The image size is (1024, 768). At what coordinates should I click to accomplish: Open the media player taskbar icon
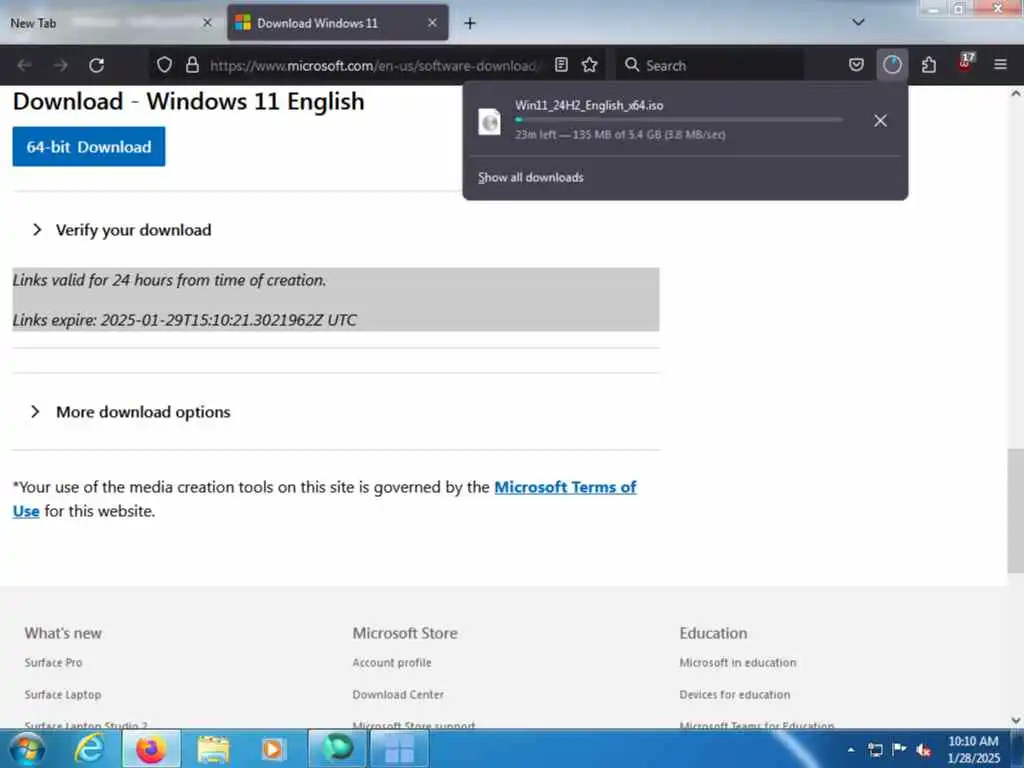[272, 749]
